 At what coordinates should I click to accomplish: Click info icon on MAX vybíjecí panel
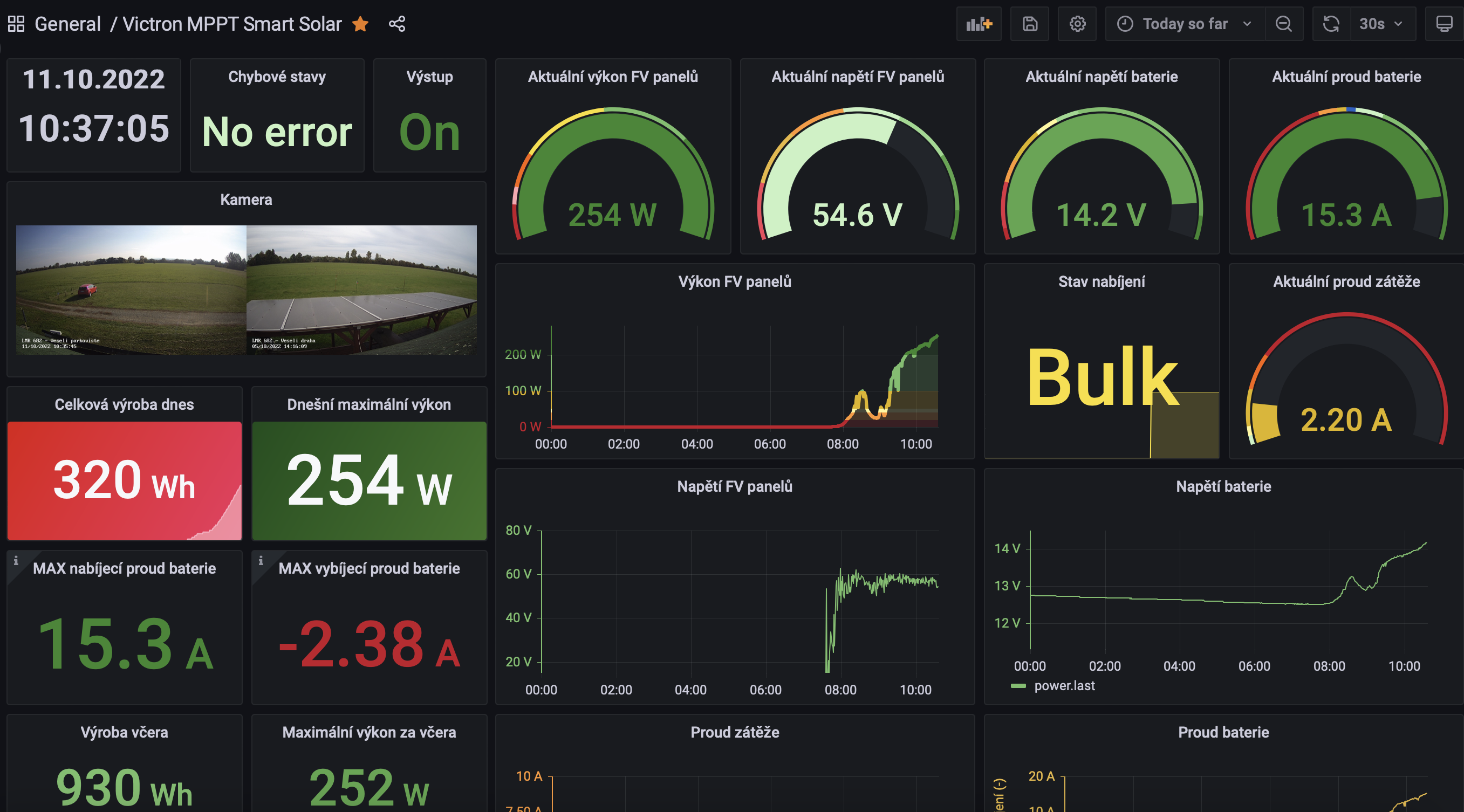pos(261,561)
